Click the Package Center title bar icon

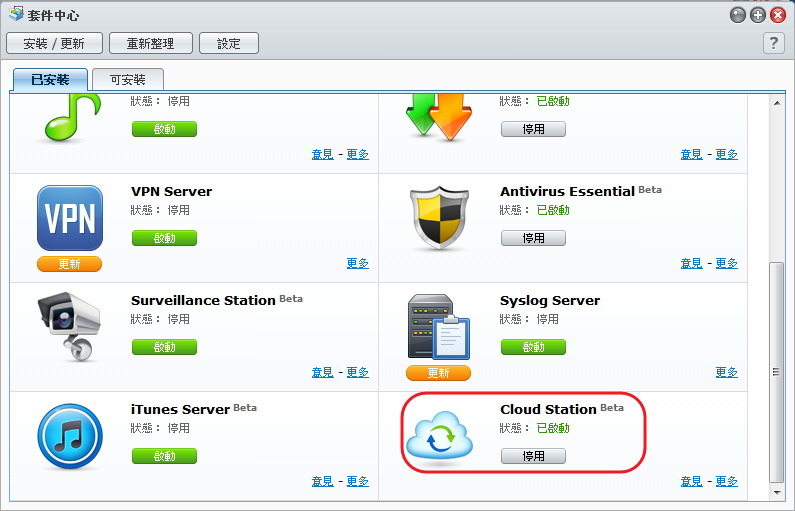pyautogui.click(x=16, y=14)
